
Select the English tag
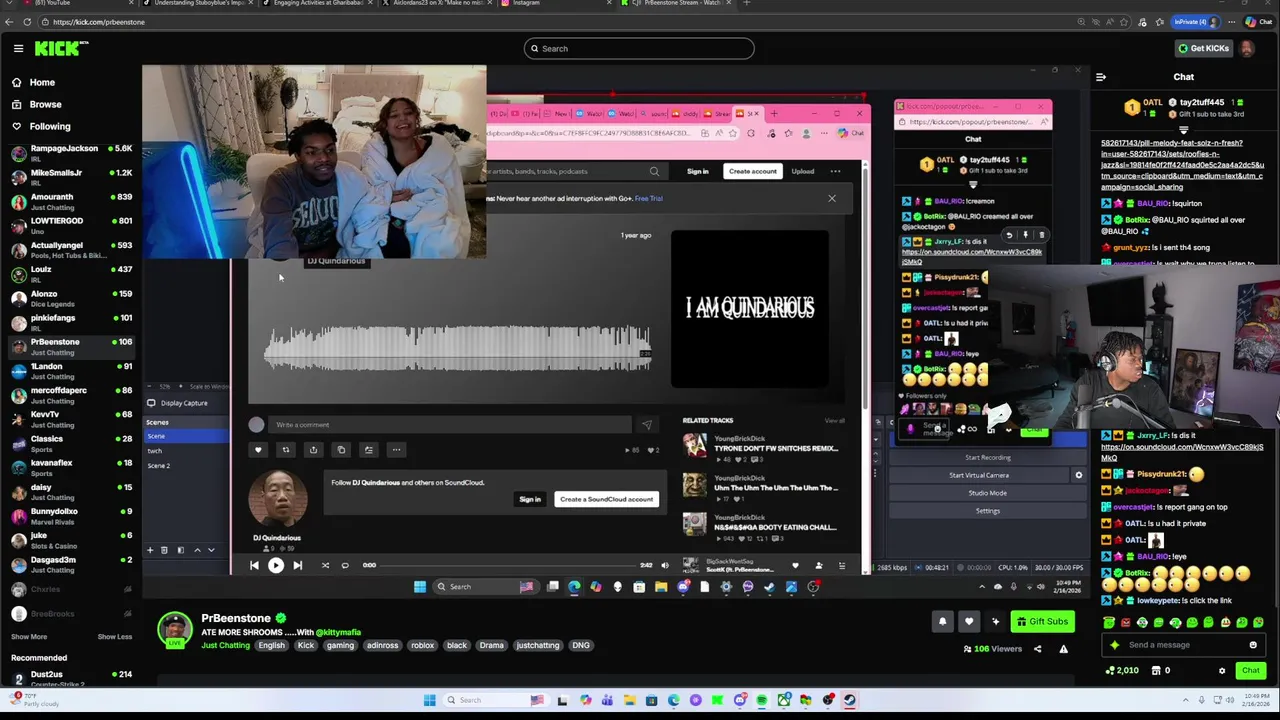click(x=272, y=646)
